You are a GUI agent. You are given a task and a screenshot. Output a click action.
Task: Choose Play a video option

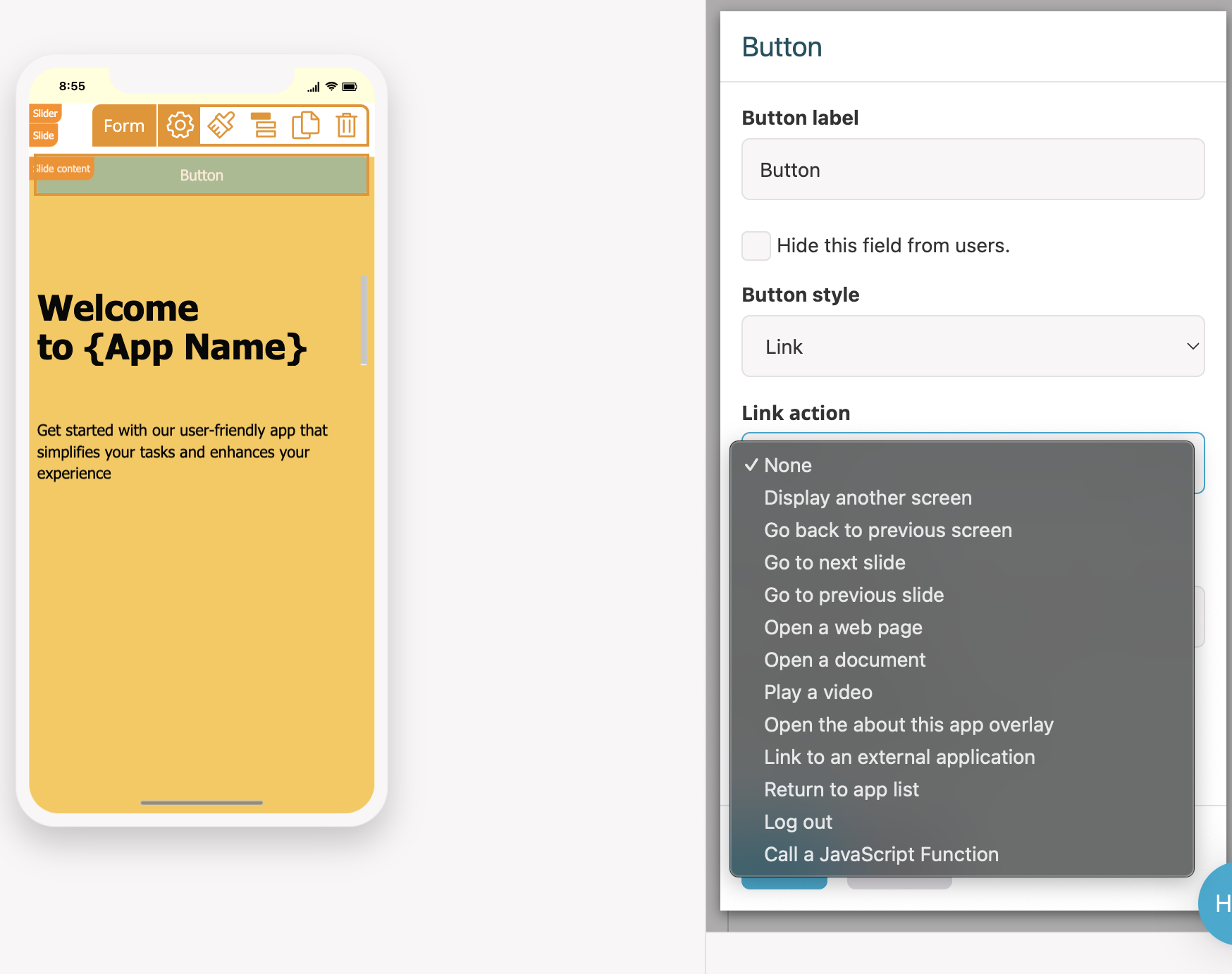coord(962,692)
